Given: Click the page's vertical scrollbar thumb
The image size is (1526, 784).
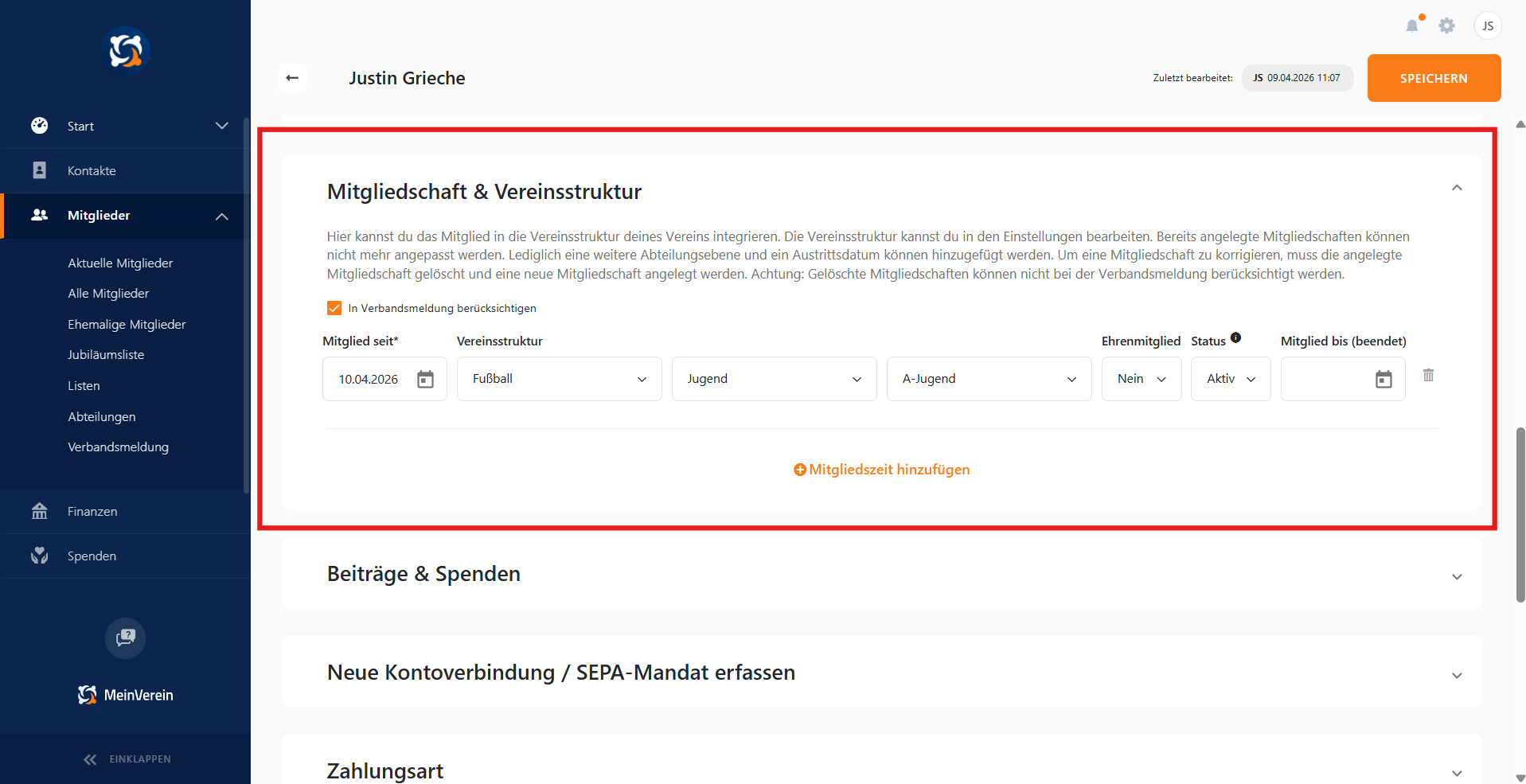Looking at the screenshot, I should tap(1520, 514).
